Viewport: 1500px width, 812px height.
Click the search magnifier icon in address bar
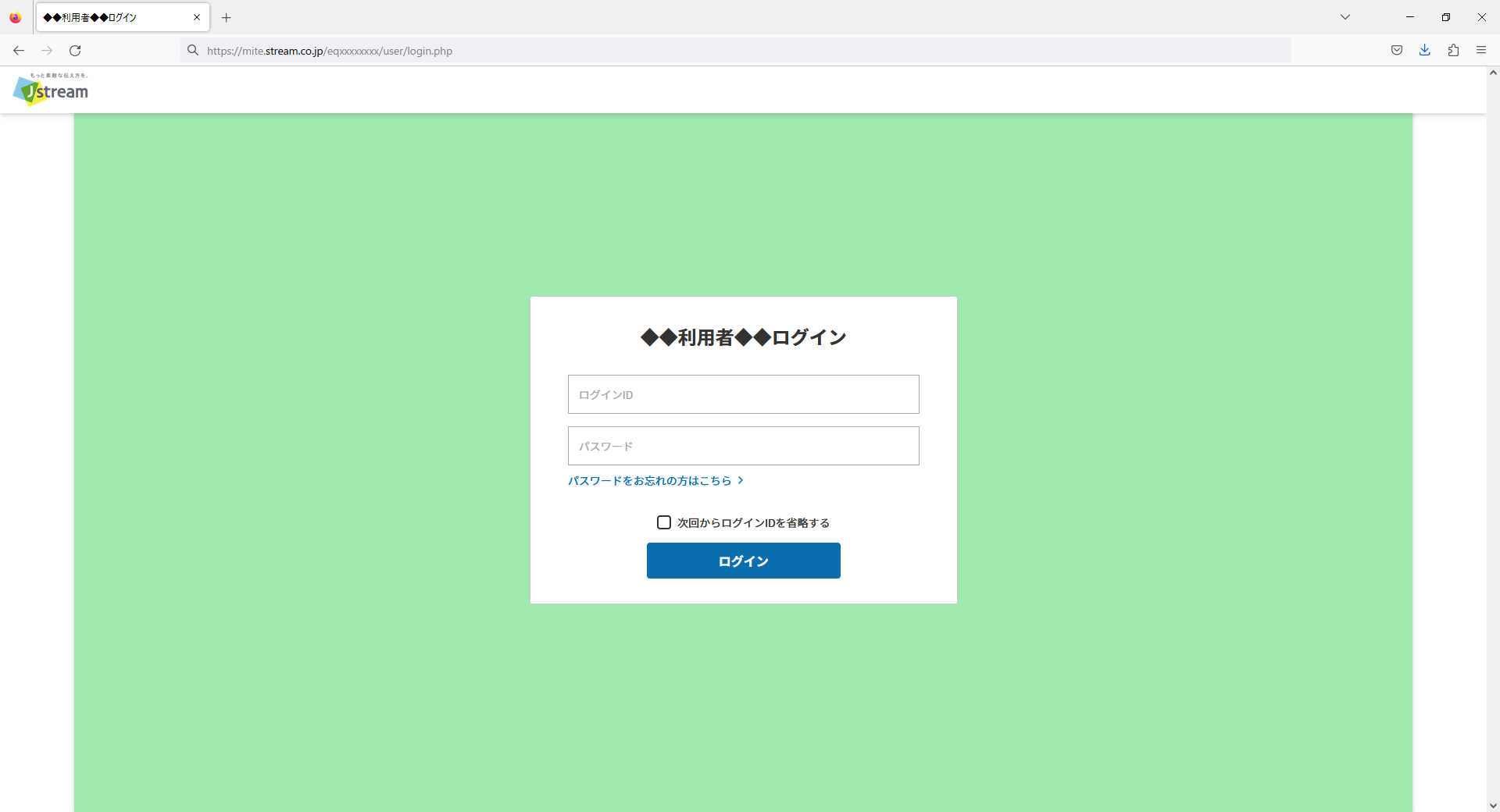point(193,51)
